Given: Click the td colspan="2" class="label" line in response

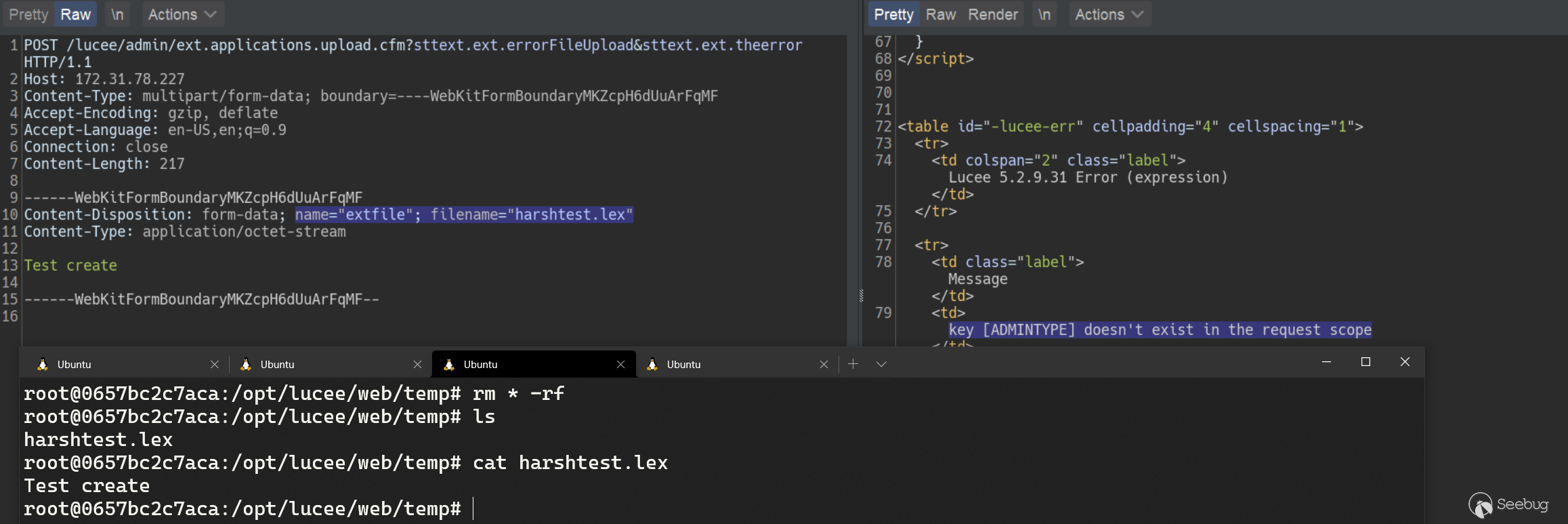Looking at the screenshot, I should (1059, 160).
